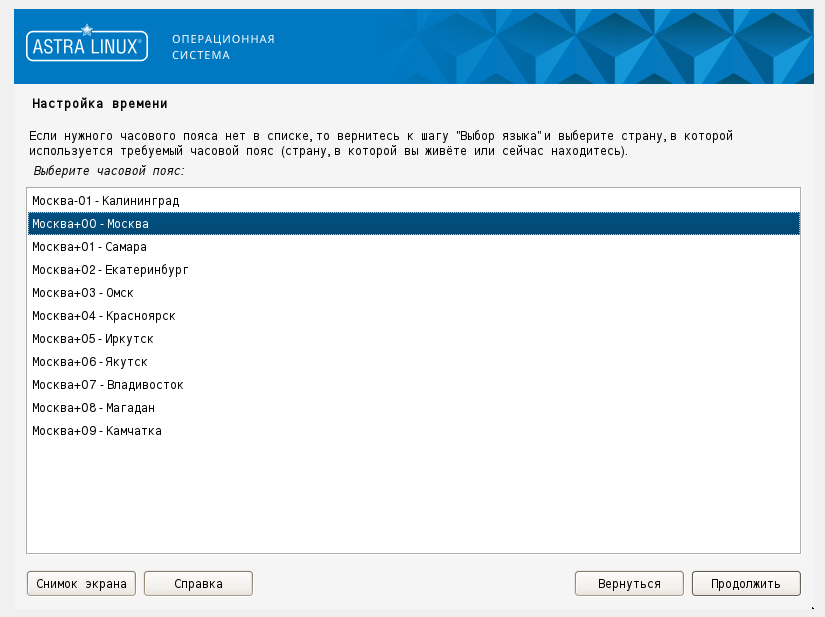
Task: Take a screenshot with Снимок экрана button
Action: pyautogui.click(x=81, y=583)
